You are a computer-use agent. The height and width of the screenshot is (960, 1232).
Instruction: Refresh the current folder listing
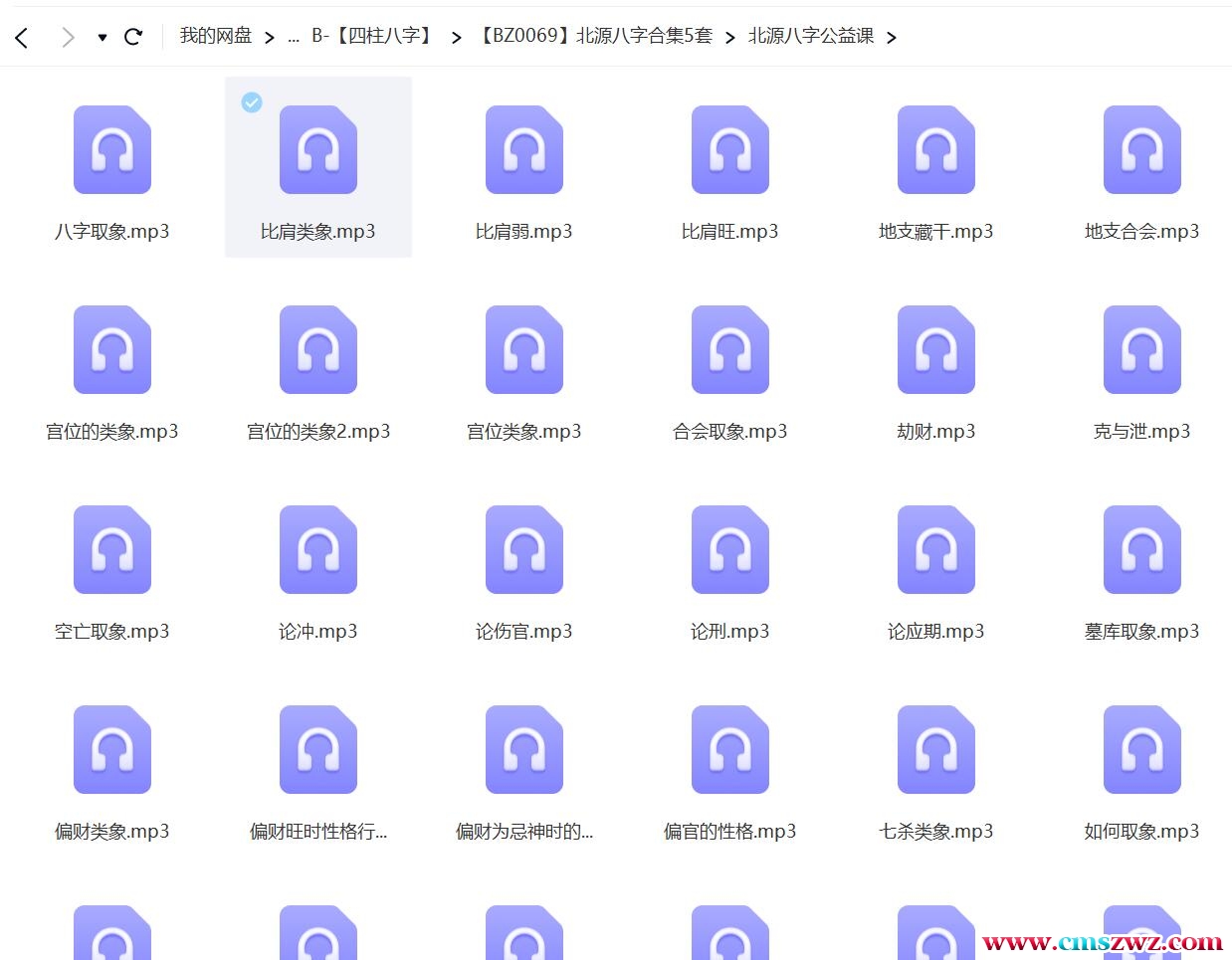point(133,38)
